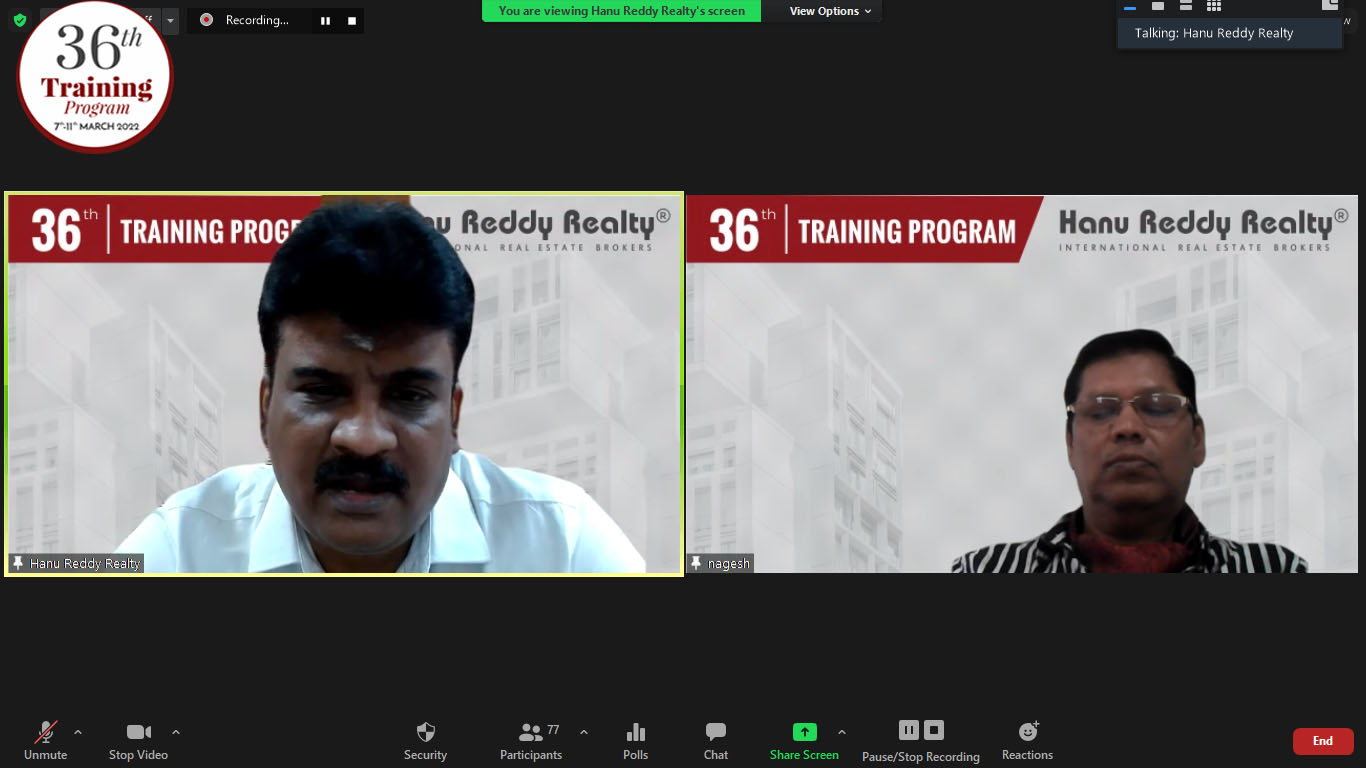This screenshot has height=768, width=1366.
Task: Switch to stacked two-panel view icon
Action: click(1186, 7)
